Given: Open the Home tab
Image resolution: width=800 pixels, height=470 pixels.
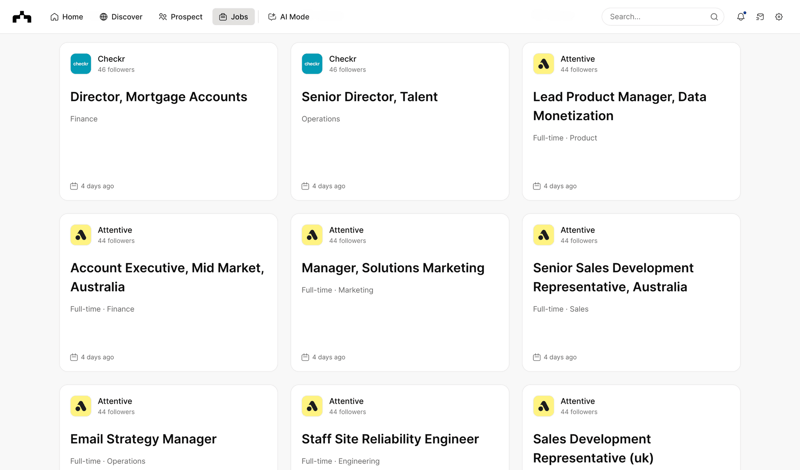Looking at the screenshot, I should (67, 17).
